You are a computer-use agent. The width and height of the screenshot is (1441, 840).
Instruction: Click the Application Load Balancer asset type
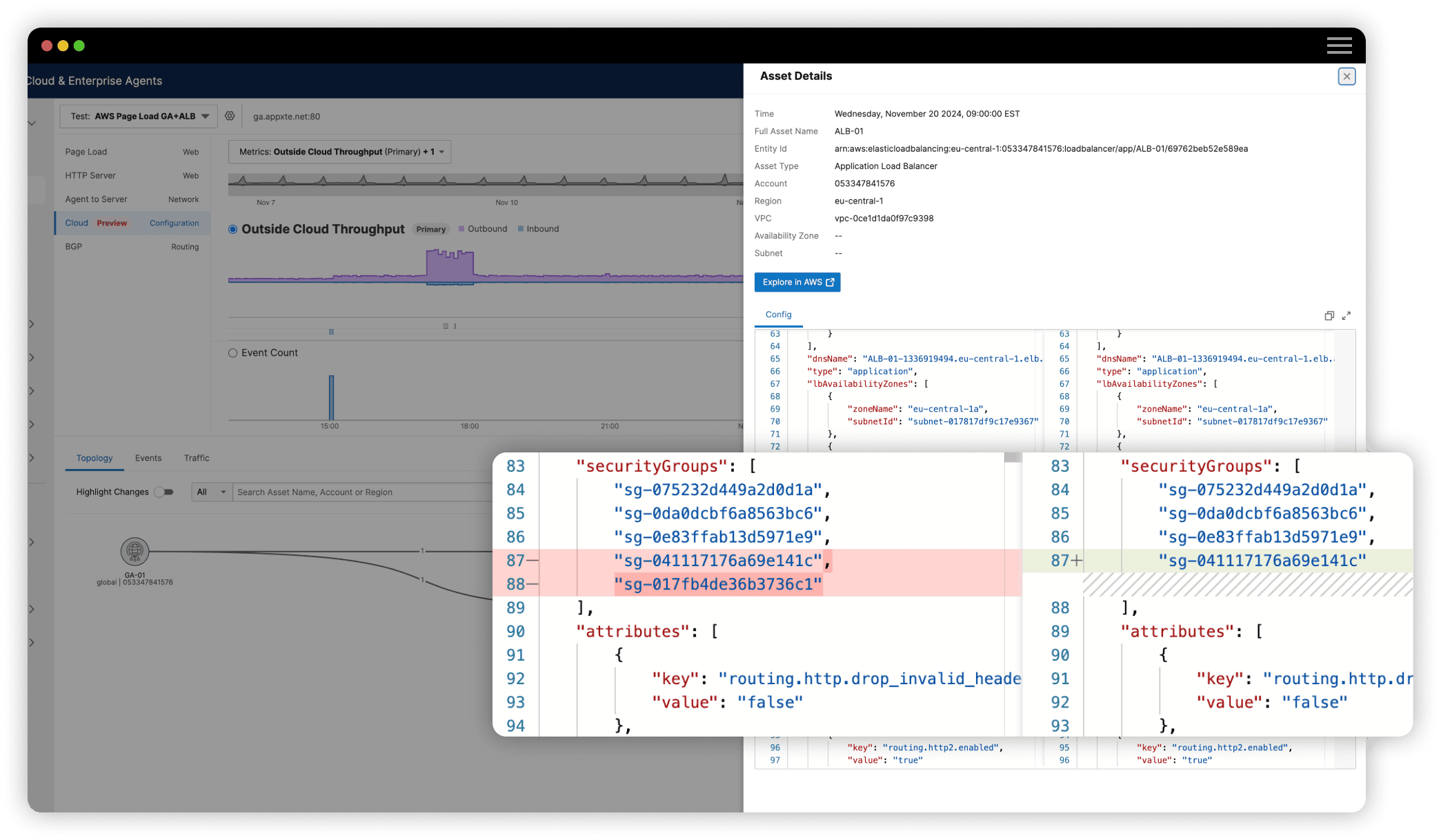pos(886,166)
